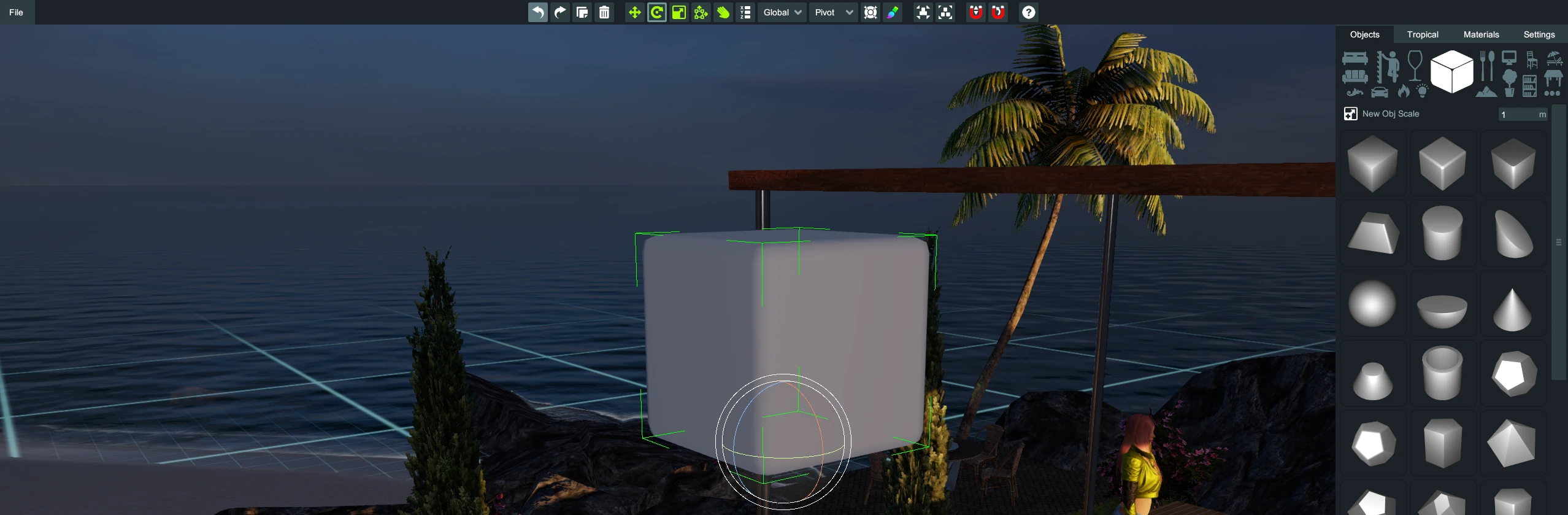
Task: Click the undo arrow in the toolbar
Action: pos(537,12)
